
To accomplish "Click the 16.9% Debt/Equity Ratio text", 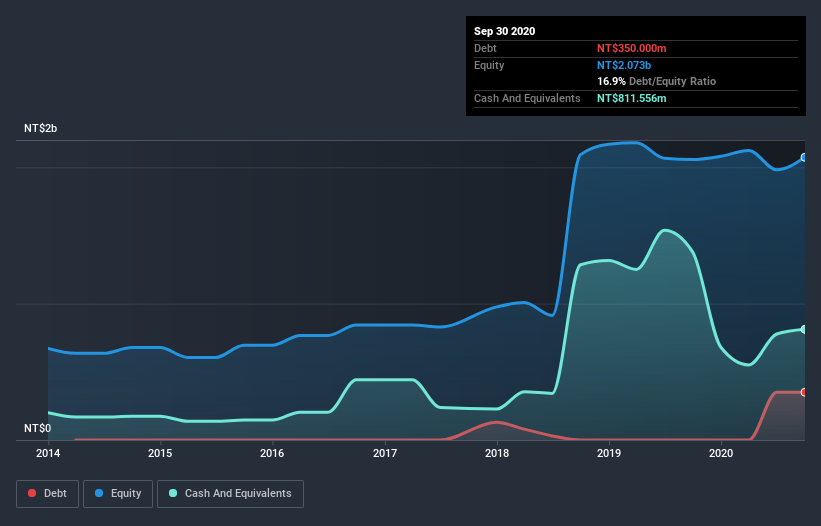I will (x=657, y=81).
